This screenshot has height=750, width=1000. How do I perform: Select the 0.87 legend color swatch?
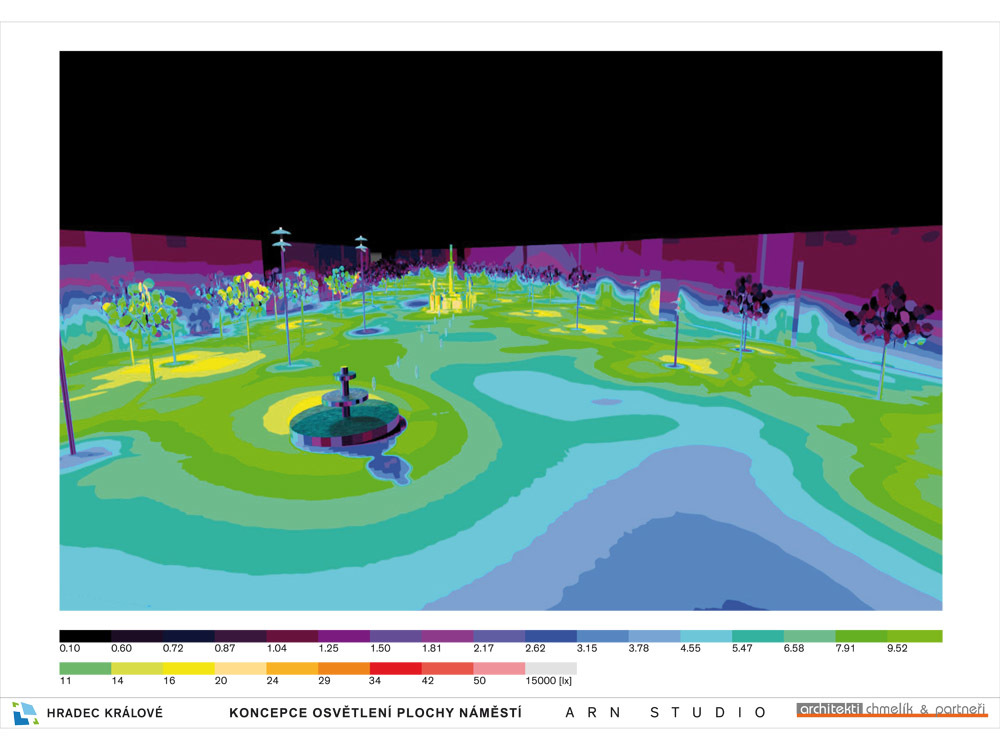point(240,636)
